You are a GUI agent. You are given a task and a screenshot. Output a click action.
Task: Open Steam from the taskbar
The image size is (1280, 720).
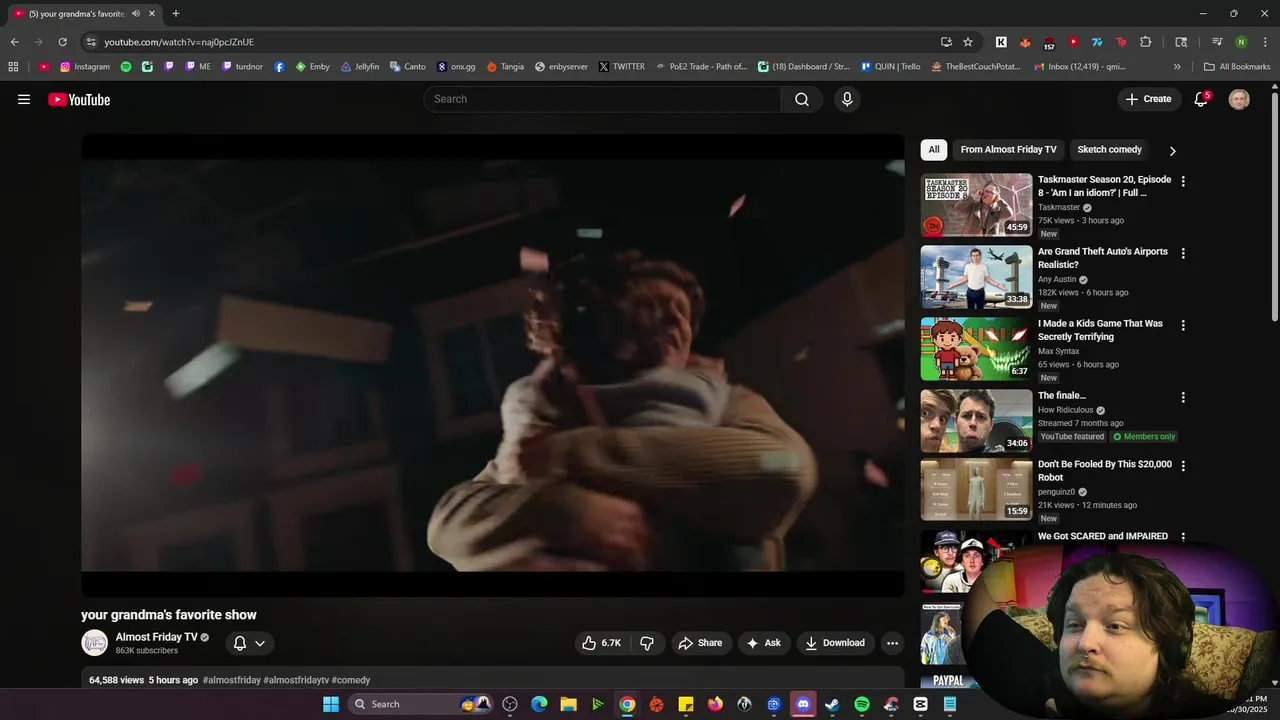(832, 704)
